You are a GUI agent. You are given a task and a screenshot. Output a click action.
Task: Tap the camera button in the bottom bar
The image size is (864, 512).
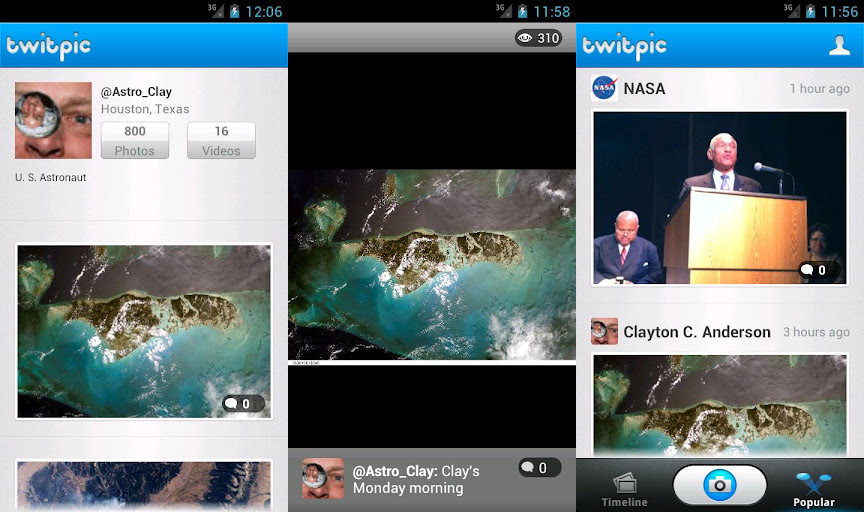tap(719, 485)
